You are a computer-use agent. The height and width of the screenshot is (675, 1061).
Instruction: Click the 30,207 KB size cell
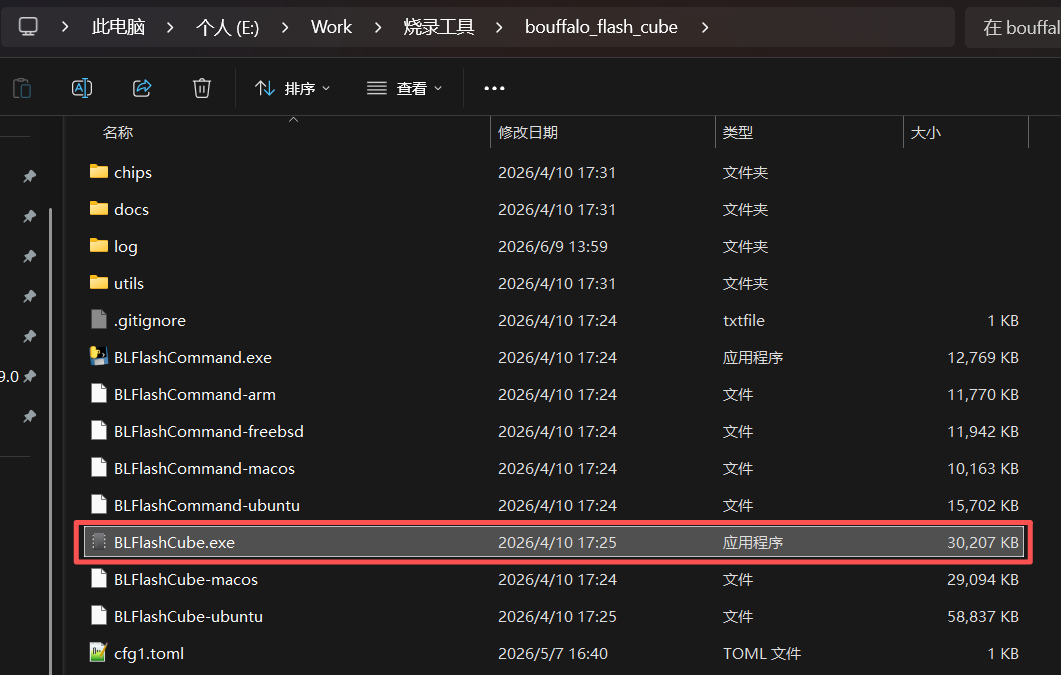(x=983, y=542)
